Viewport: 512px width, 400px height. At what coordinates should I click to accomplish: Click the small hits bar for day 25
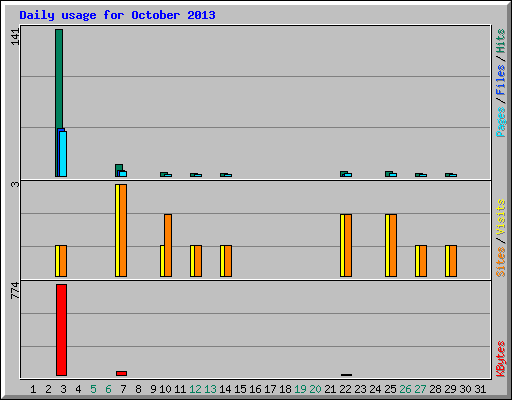coord(389,173)
